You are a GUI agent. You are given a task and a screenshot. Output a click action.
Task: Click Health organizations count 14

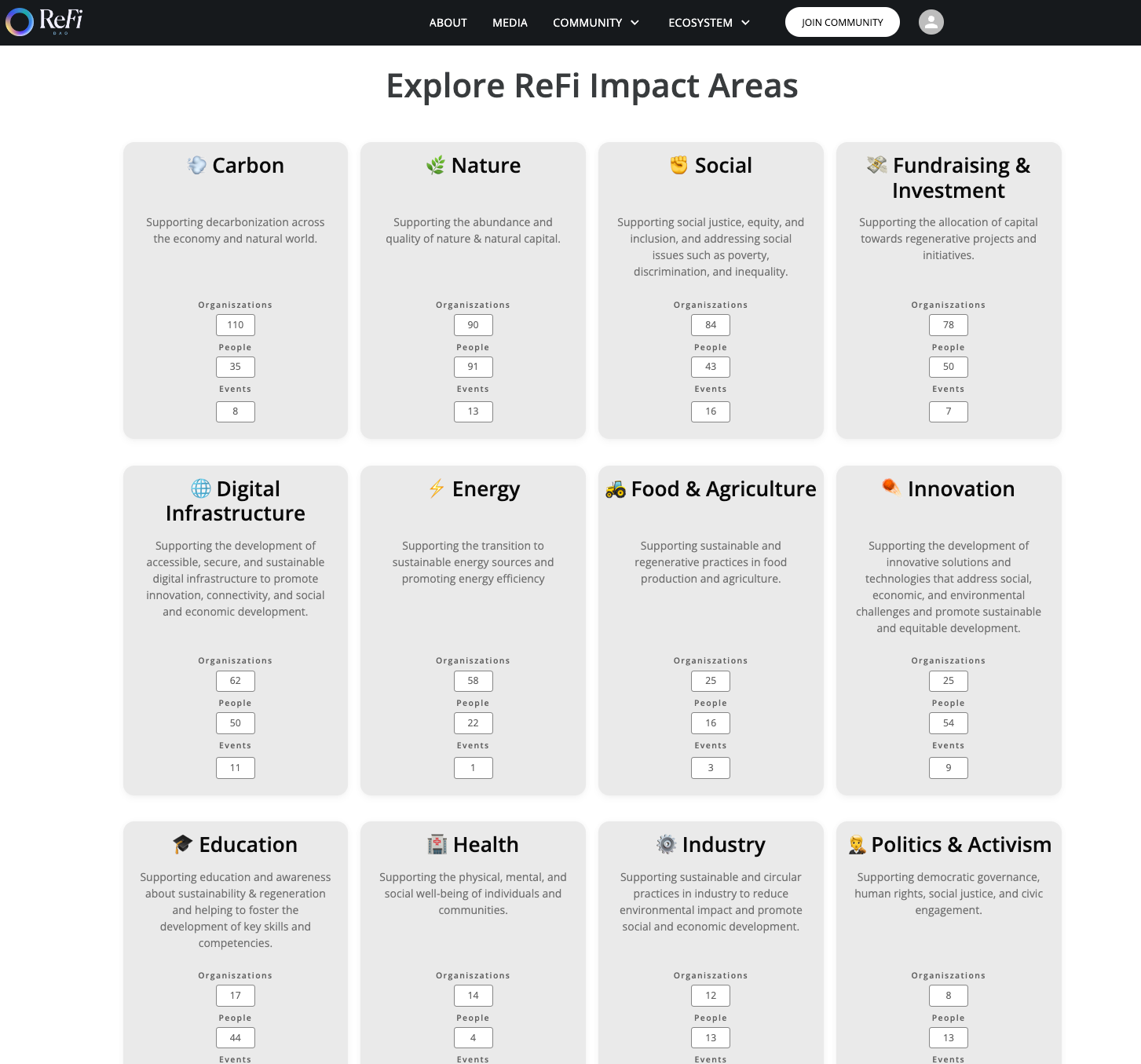click(474, 996)
